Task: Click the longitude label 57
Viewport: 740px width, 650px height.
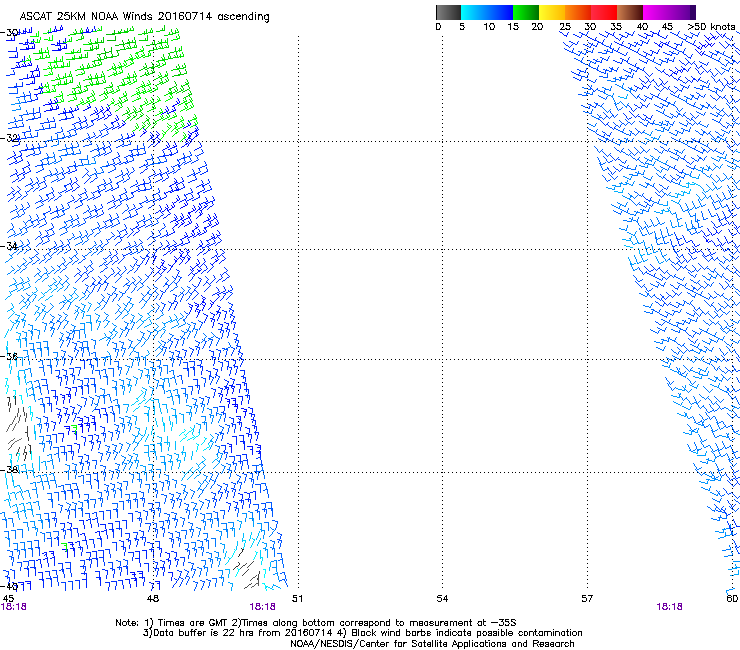Action: coord(587,599)
